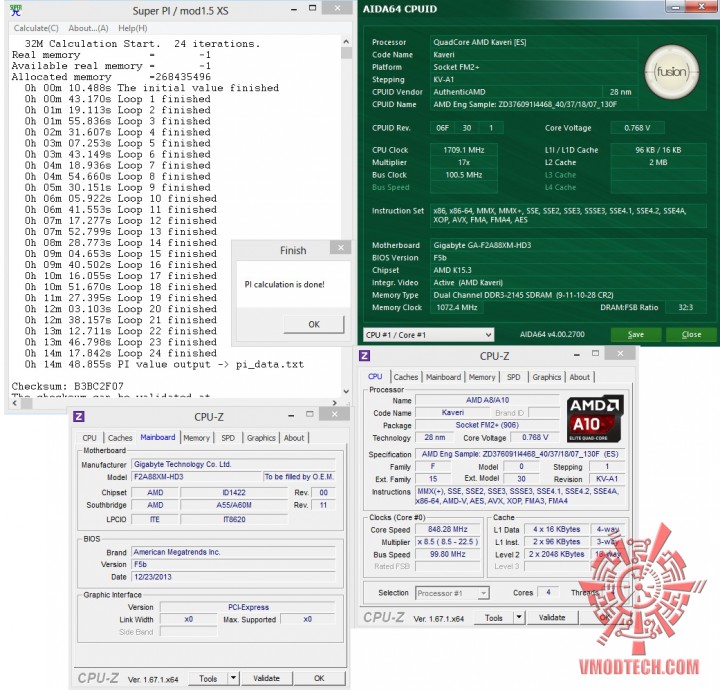Close the Finish dialog with its X
This screenshot has height=690, width=720.
pyautogui.click(x=341, y=248)
